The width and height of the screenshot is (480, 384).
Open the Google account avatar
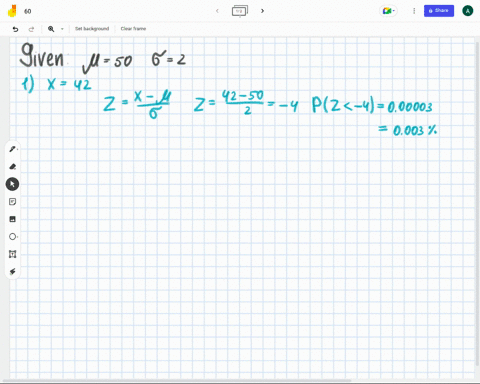coord(468,11)
